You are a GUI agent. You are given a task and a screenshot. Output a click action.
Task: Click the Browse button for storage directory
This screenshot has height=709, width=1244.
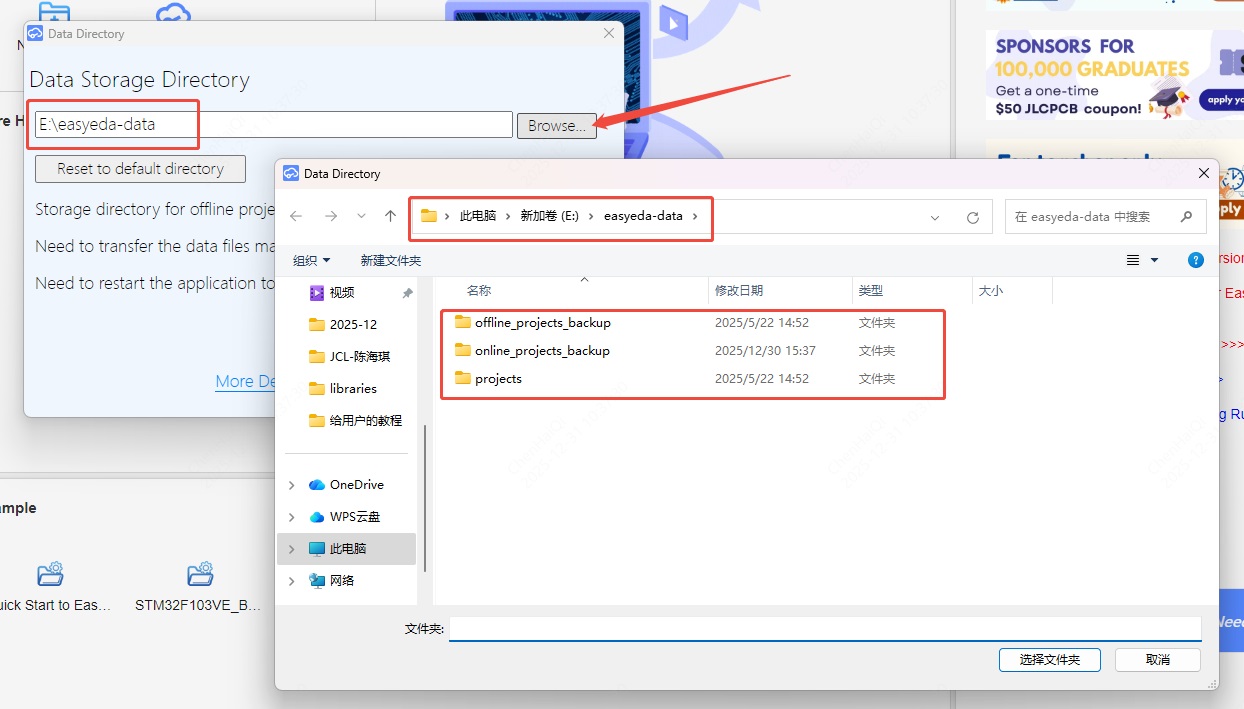pyautogui.click(x=556, y=126)
